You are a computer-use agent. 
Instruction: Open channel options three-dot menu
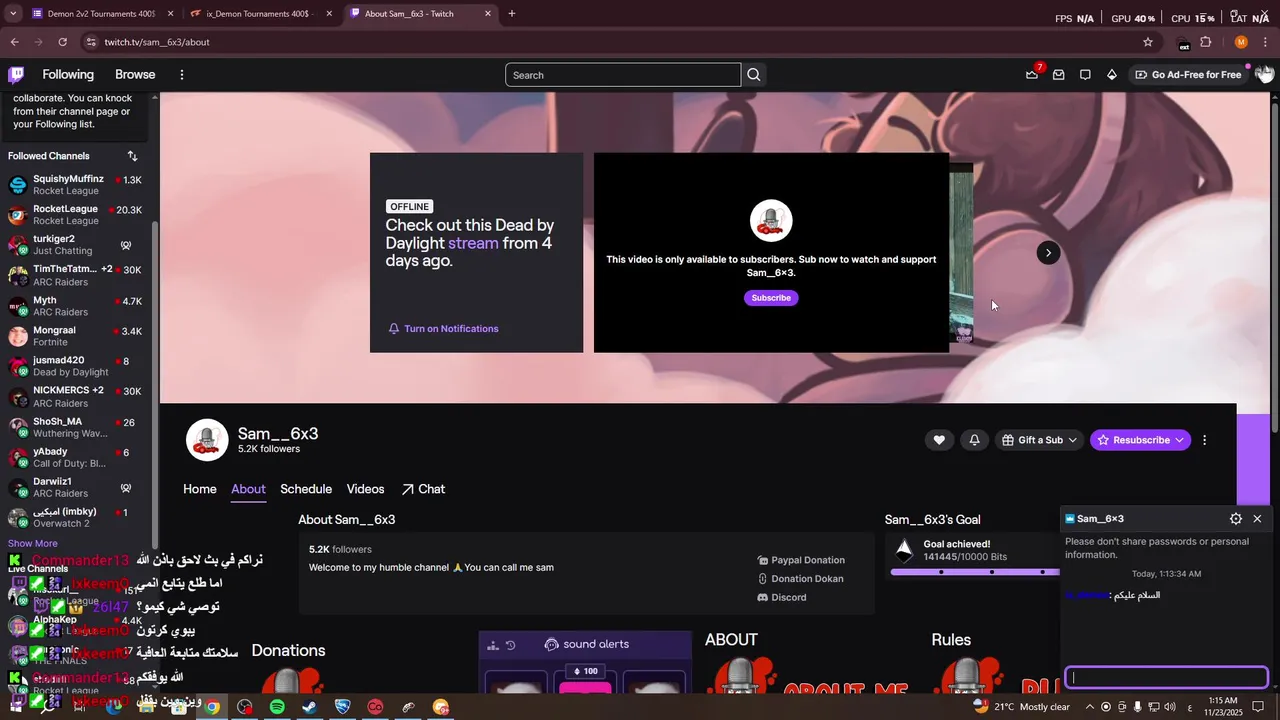click(1204, 440)
